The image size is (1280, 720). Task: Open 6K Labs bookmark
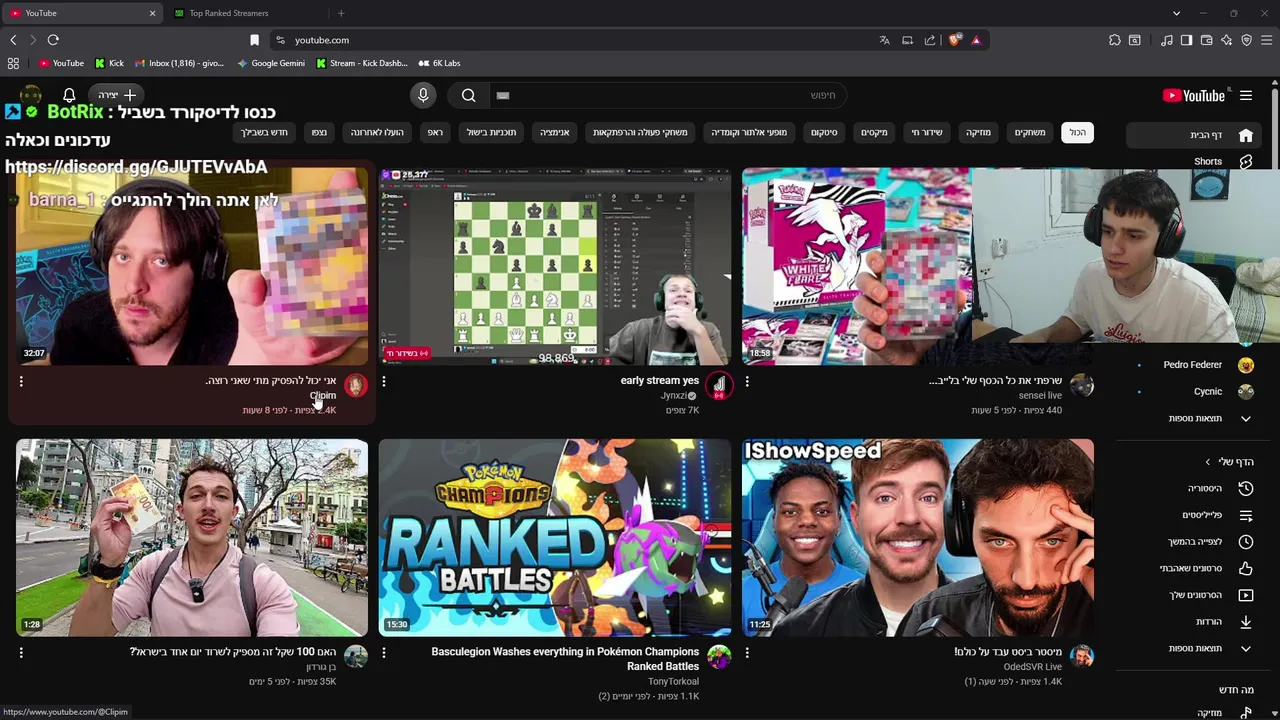coord(439,63)
